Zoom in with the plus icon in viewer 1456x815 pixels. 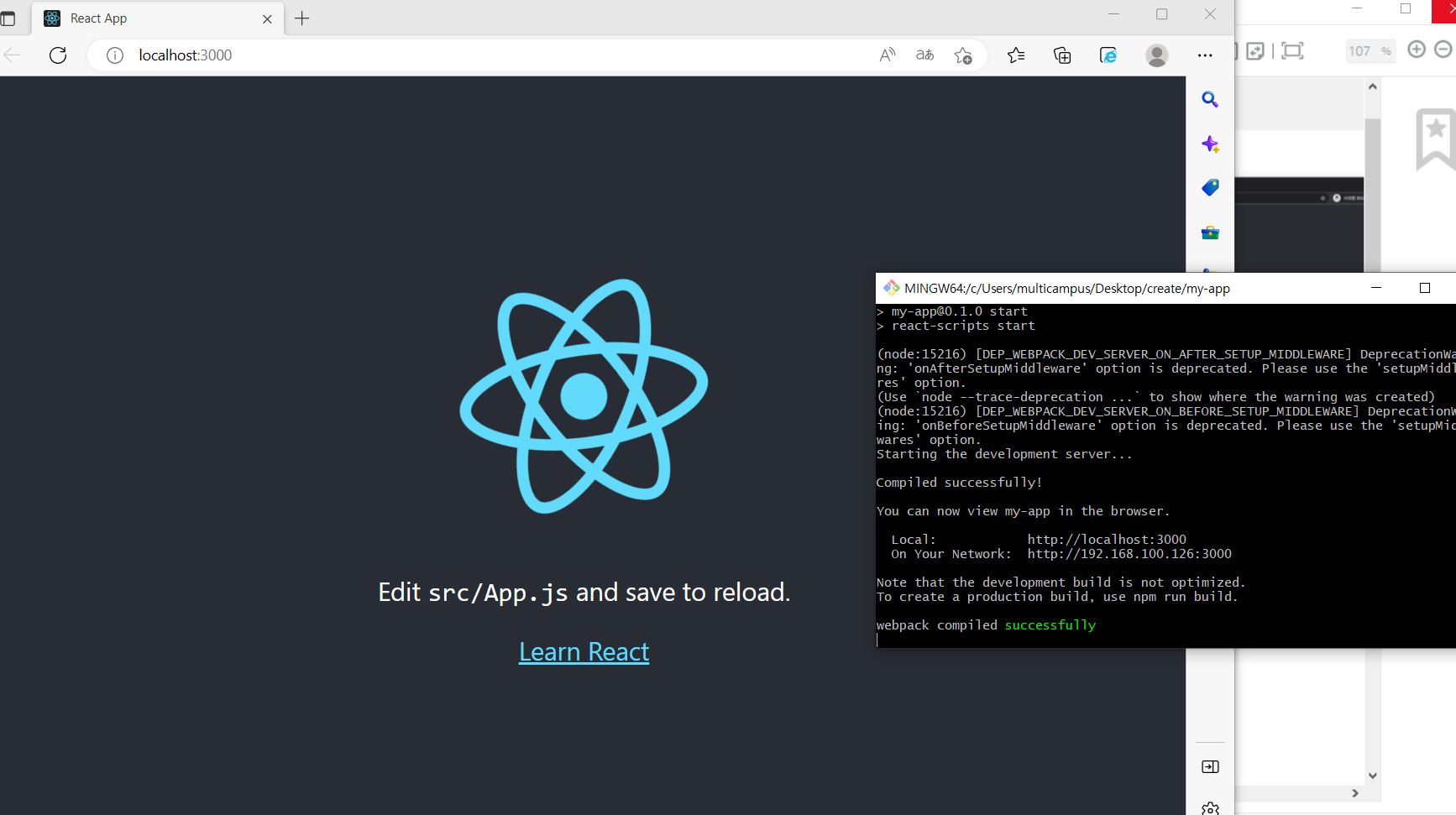(1417, 50)
